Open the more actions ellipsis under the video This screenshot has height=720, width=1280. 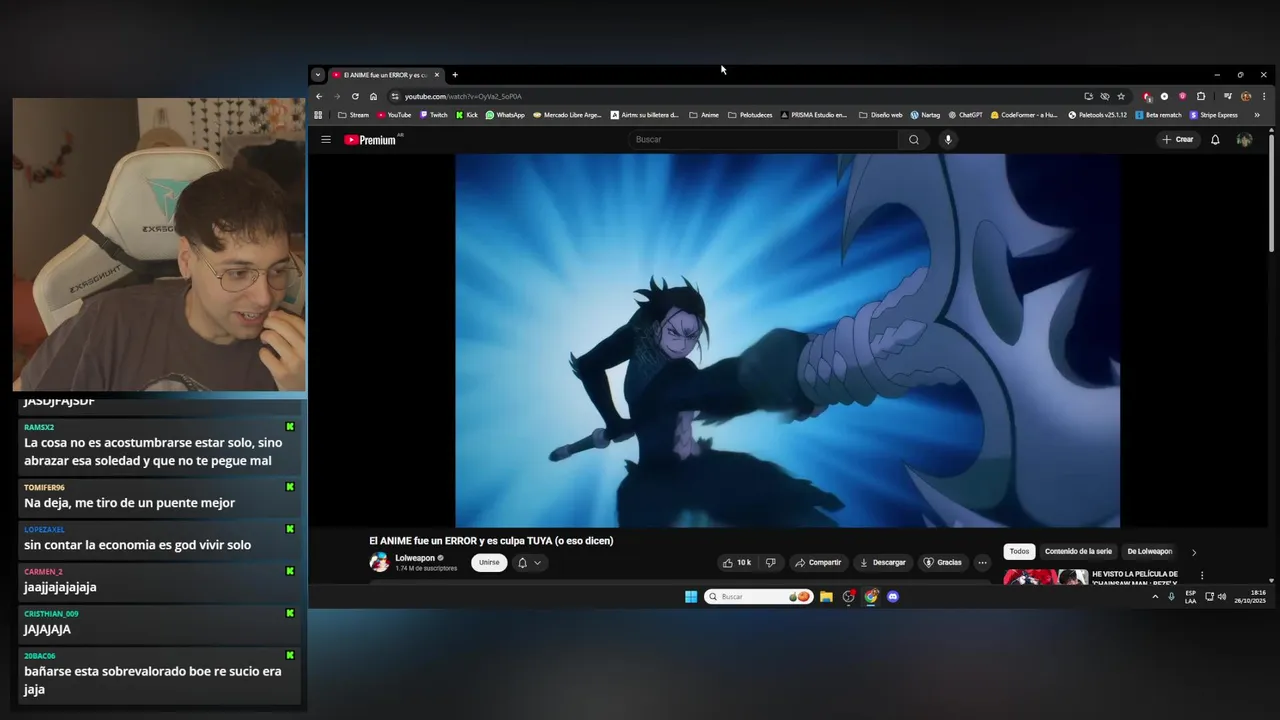tap(982, 563)
